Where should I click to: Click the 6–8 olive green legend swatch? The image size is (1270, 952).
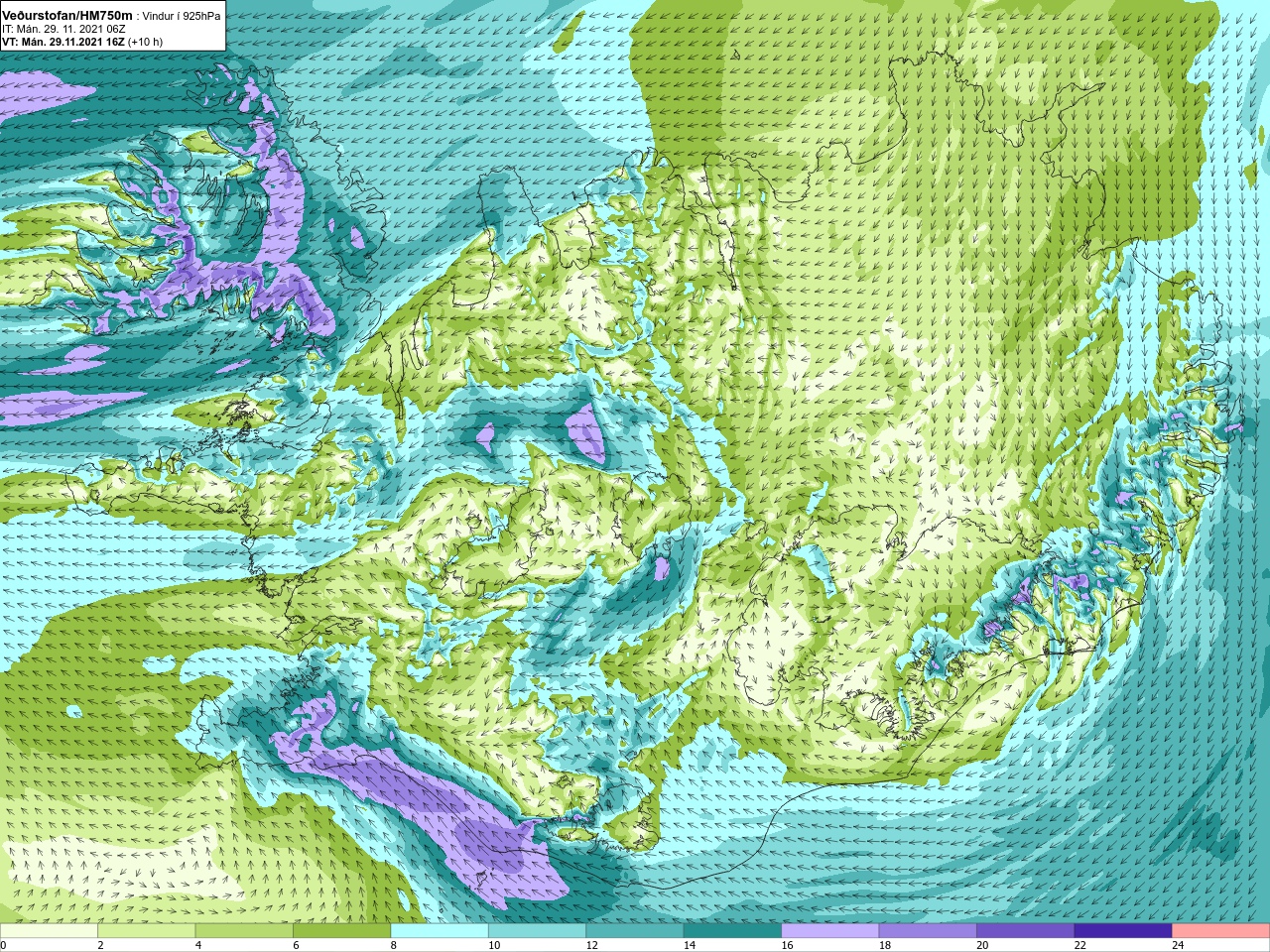click(x=342, y=931)
